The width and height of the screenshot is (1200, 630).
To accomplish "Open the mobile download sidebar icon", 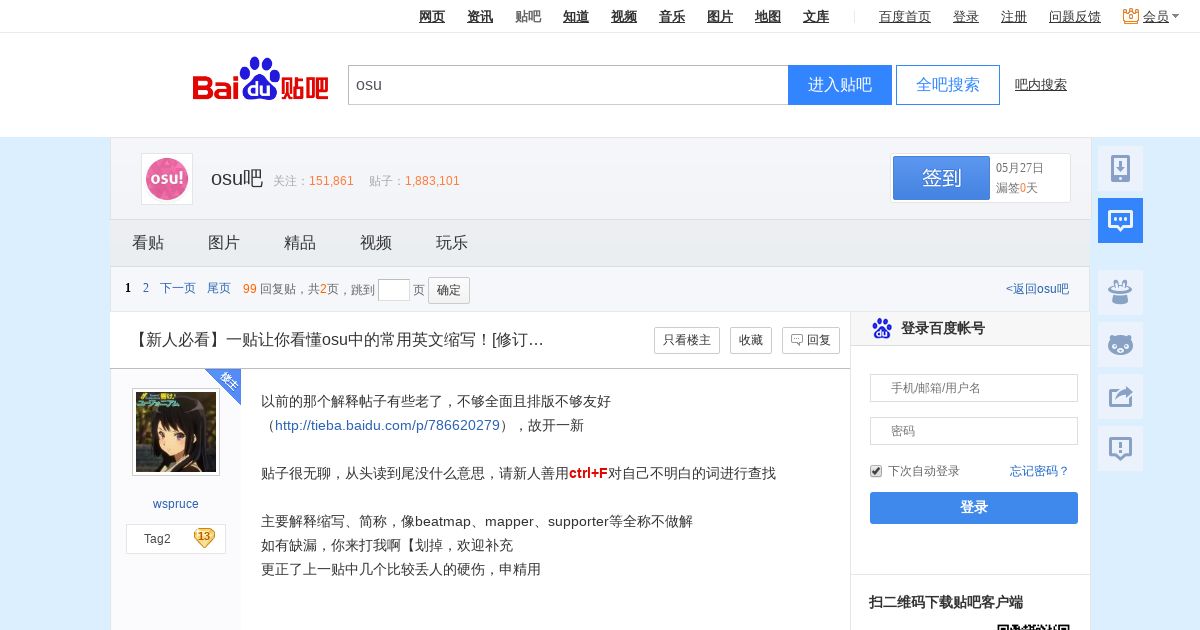I will [x=1120, y=169].
